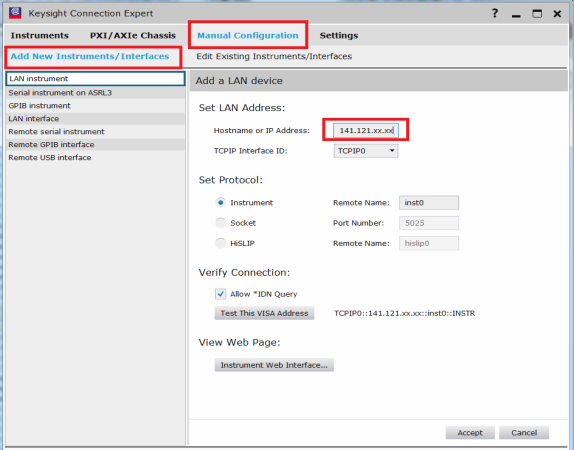Click the Keysight Connection Expert app icon
Screen dimensions: 574x450
(15, 13)
